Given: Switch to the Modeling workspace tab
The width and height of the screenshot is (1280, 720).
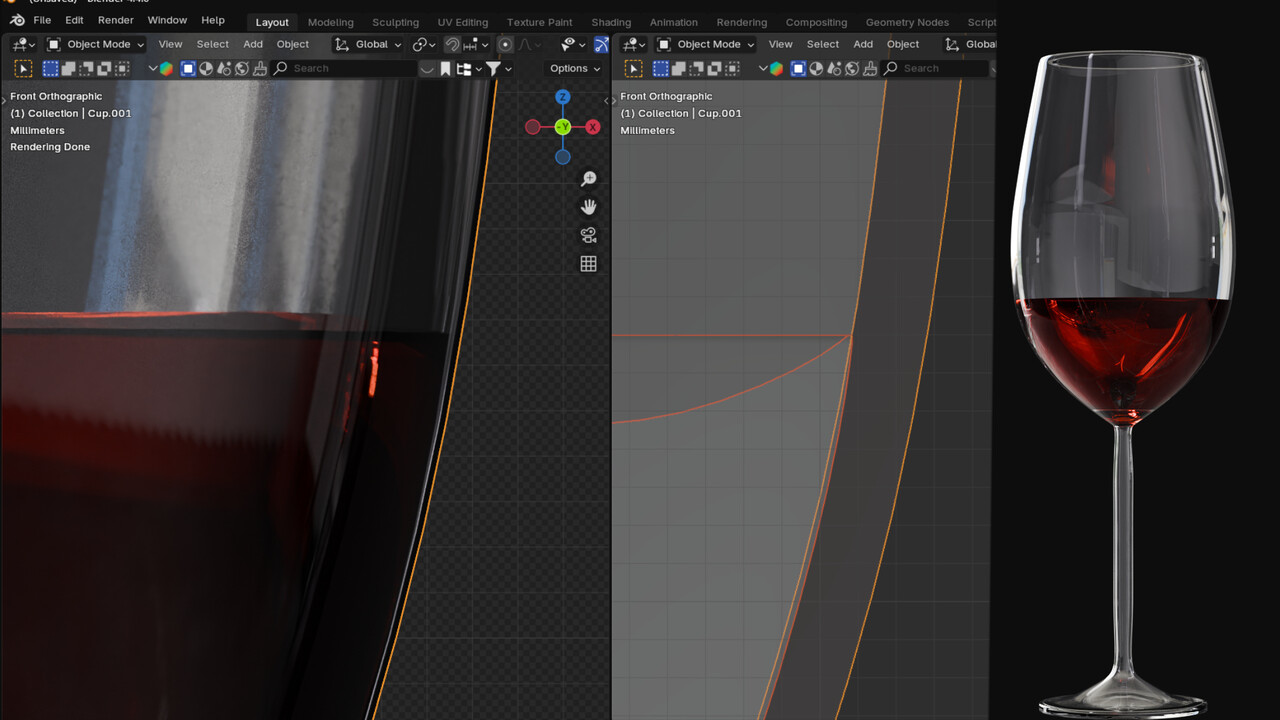Looking at the screenshot, I should 331,22.
